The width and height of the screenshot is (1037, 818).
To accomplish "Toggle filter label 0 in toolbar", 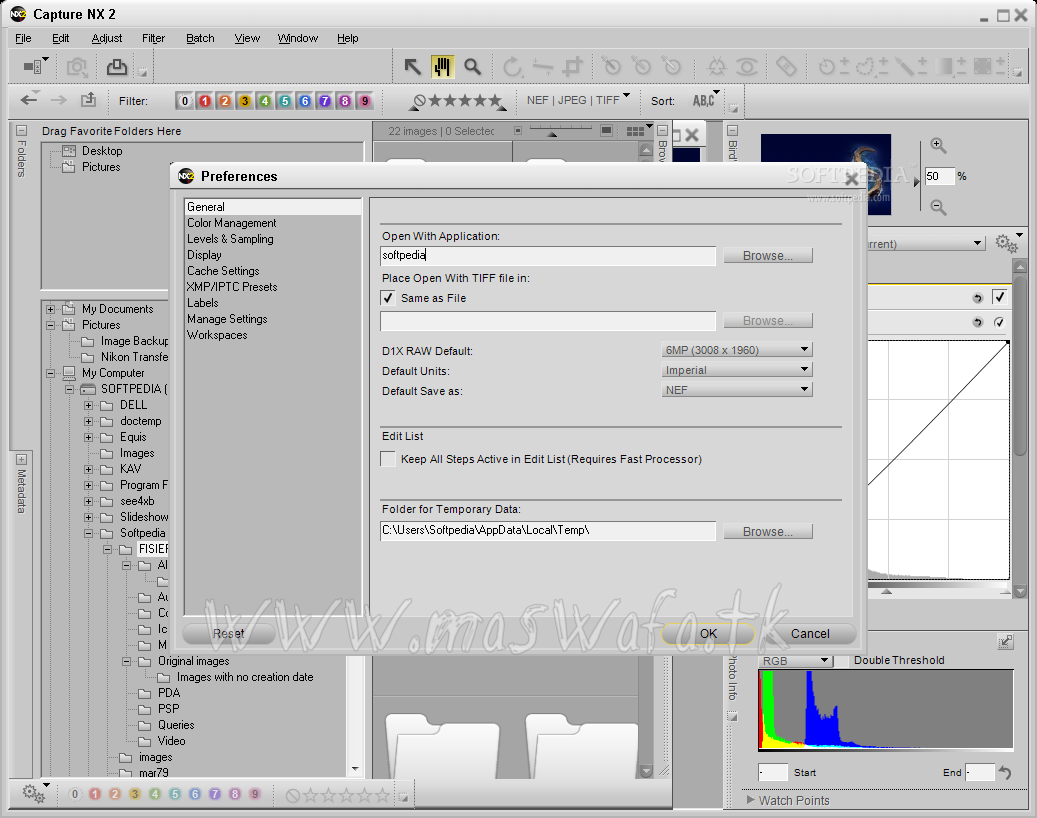I will click(185, 101).
